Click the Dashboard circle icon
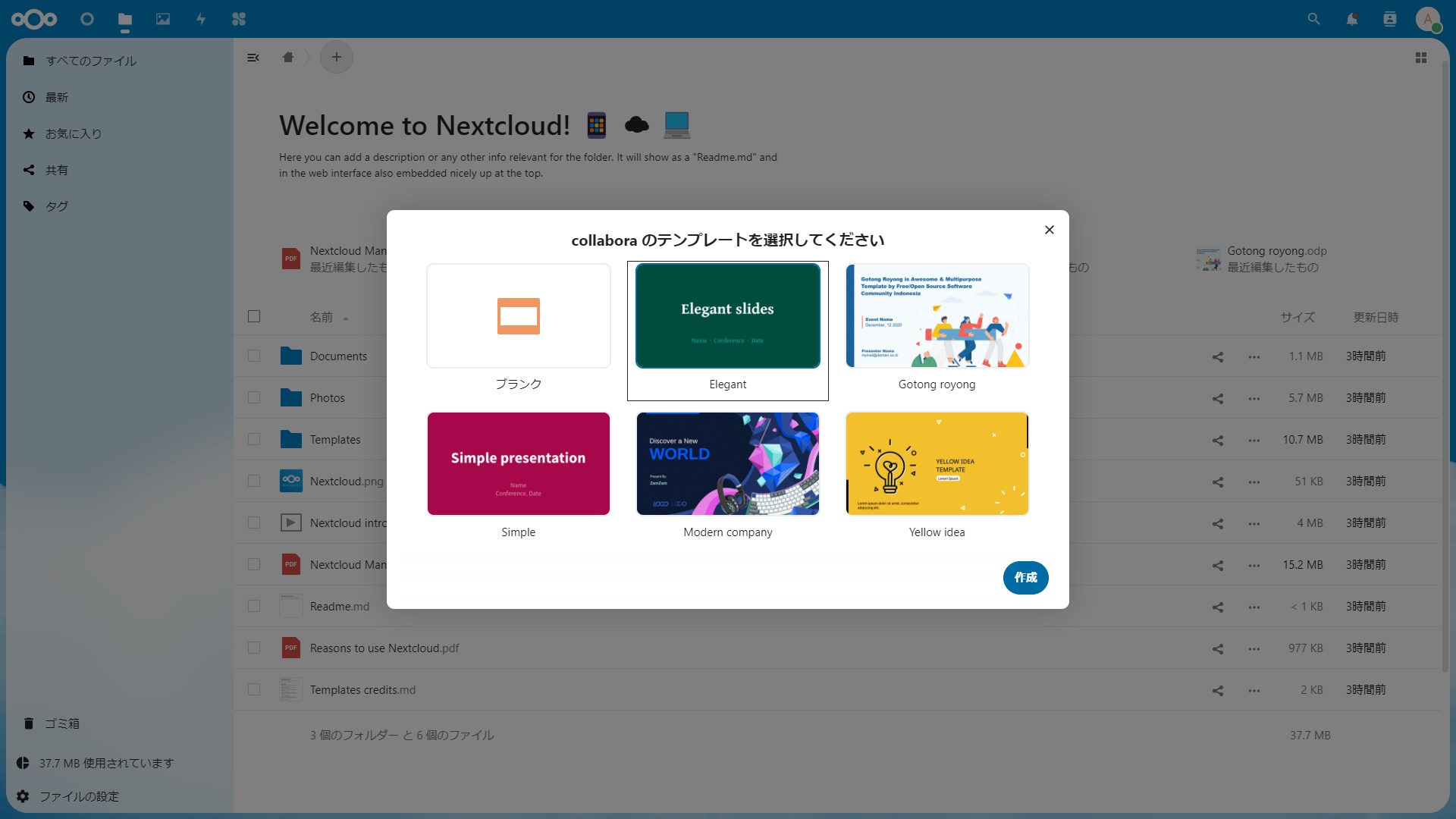Image resolution: width=1456 pixels, height=819 pixels. click(87, 19)
